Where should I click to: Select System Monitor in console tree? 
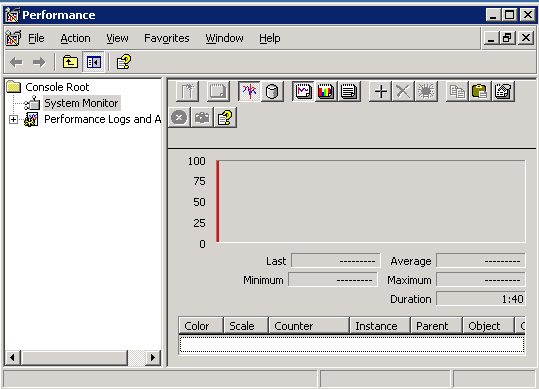pyautogui.click(x=81, y=103)
